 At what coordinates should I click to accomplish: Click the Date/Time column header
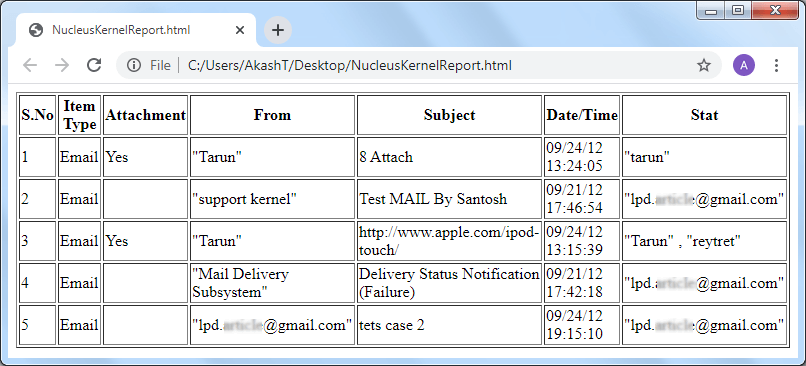point(582,115)
